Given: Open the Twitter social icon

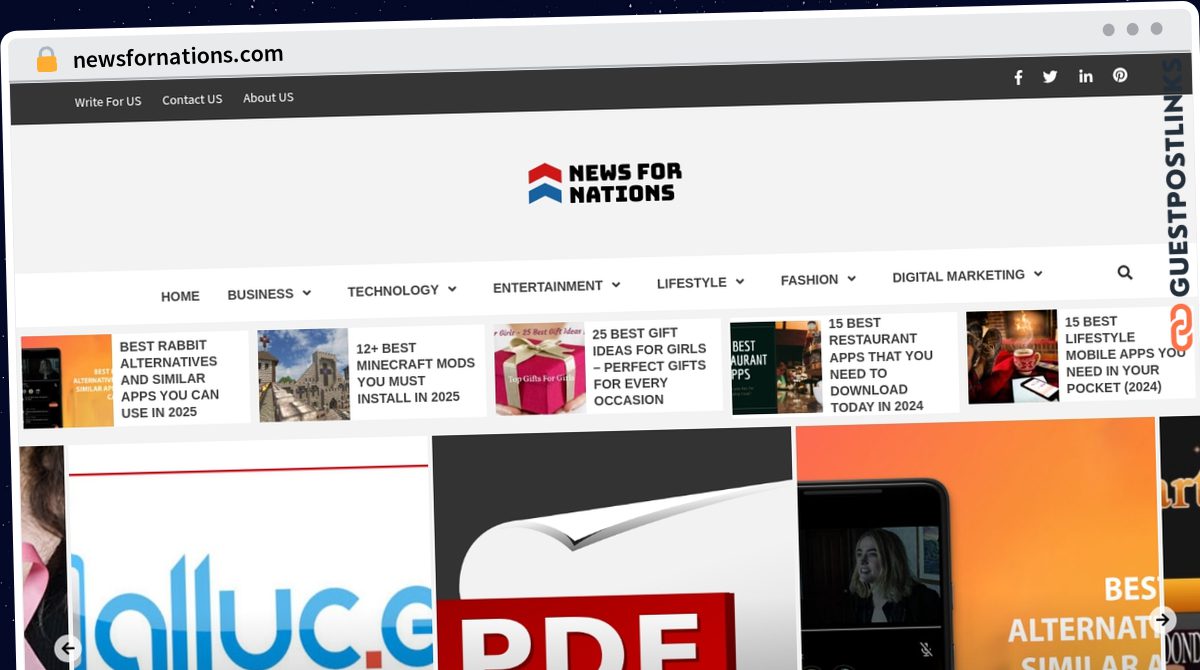Looking at the screenshot, I should (x=1050, y=76).
